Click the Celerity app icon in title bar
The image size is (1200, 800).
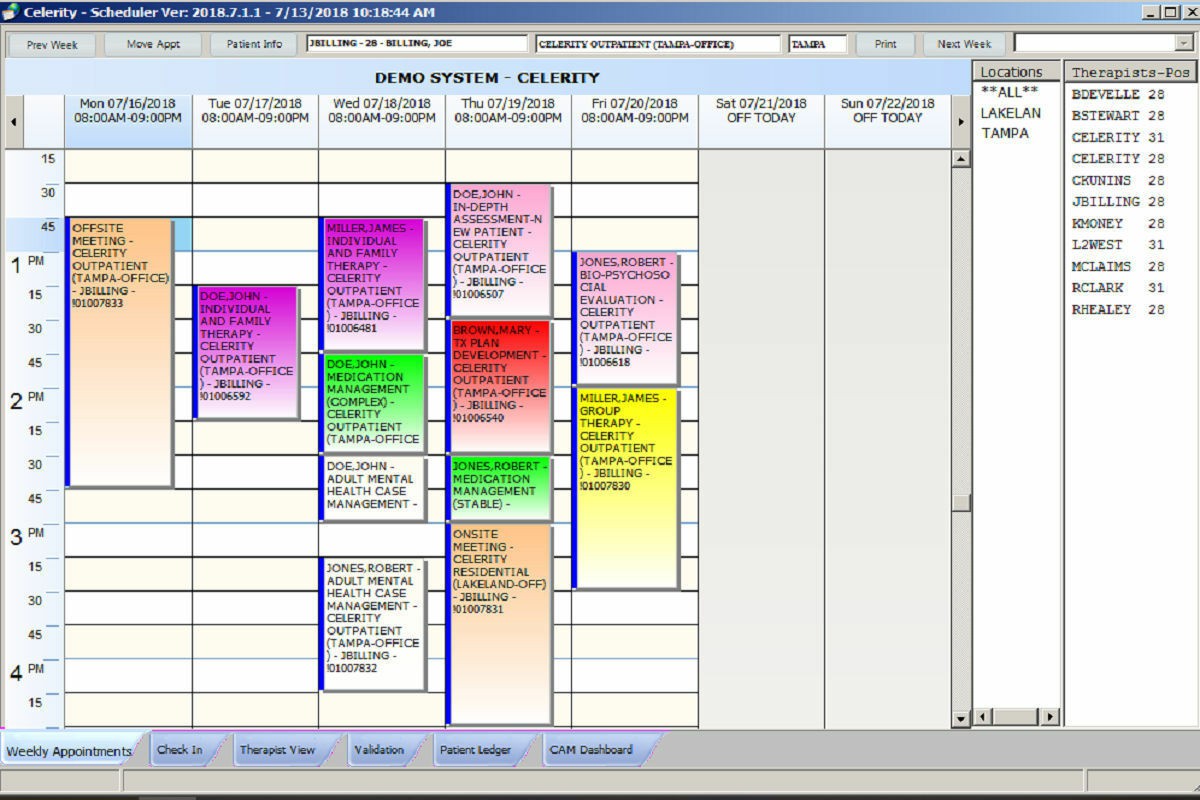coord(10,12)
